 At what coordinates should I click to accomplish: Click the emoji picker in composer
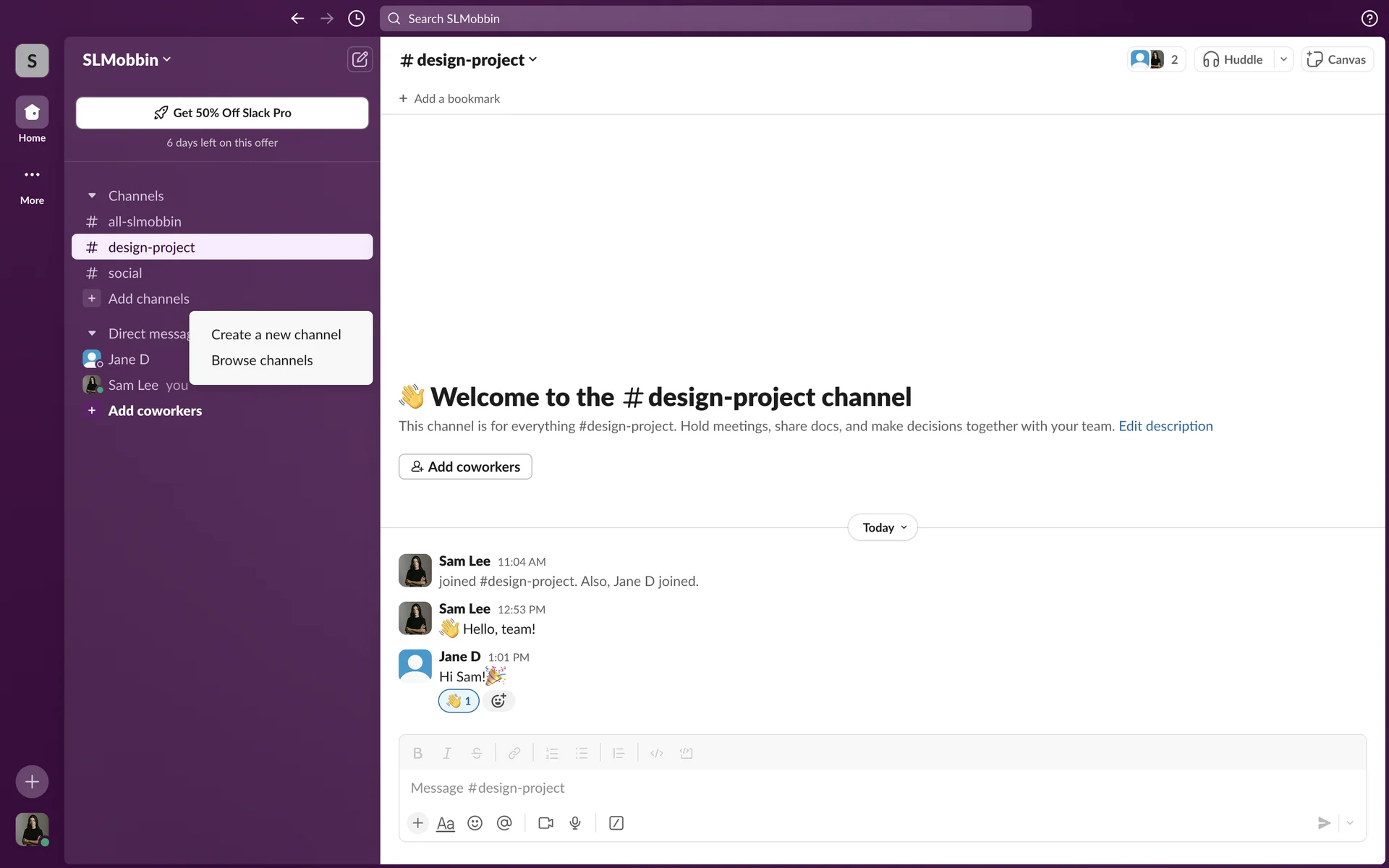475,823
